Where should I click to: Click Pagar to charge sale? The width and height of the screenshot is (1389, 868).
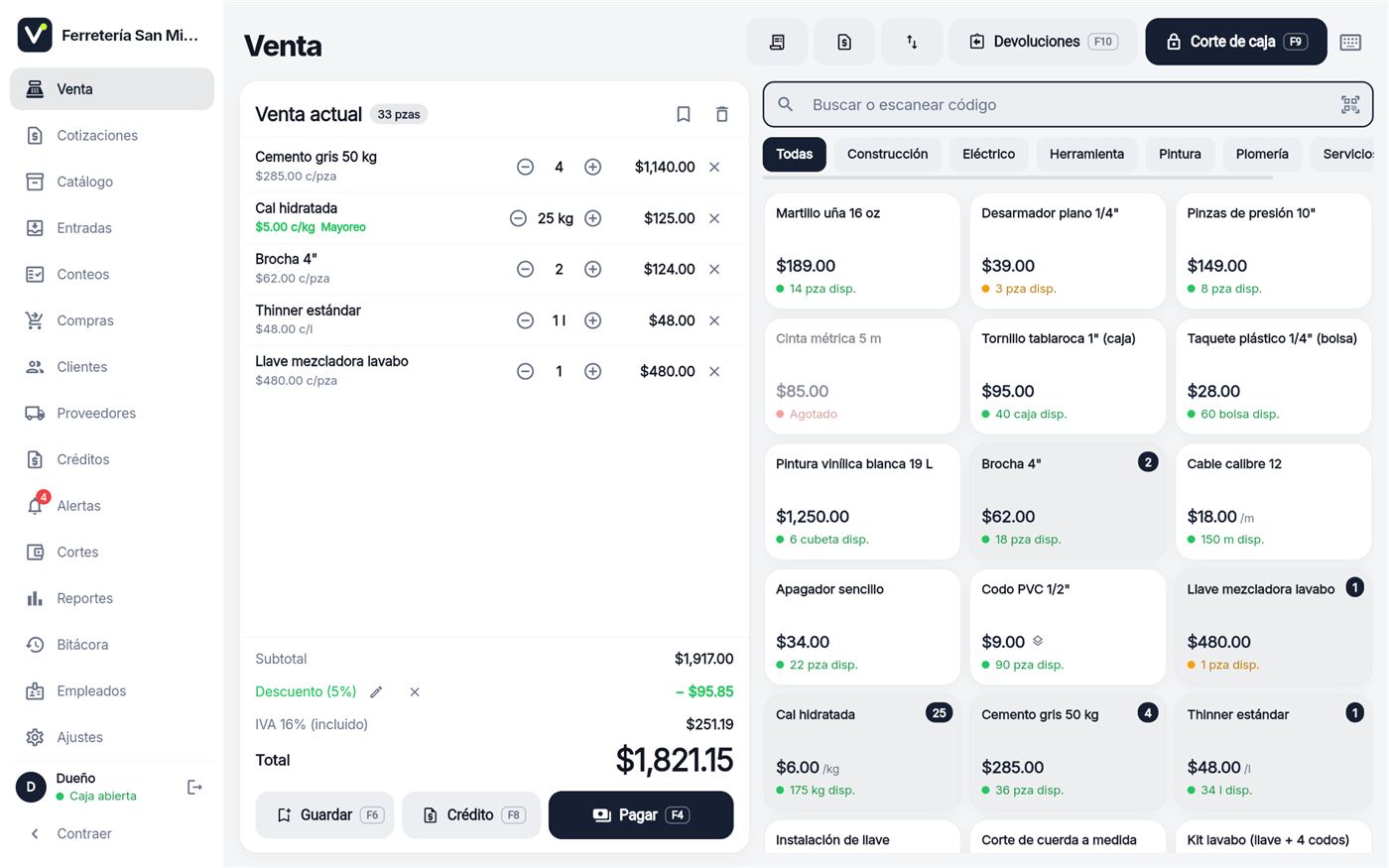pyautogui.click(x=641, y=814)
